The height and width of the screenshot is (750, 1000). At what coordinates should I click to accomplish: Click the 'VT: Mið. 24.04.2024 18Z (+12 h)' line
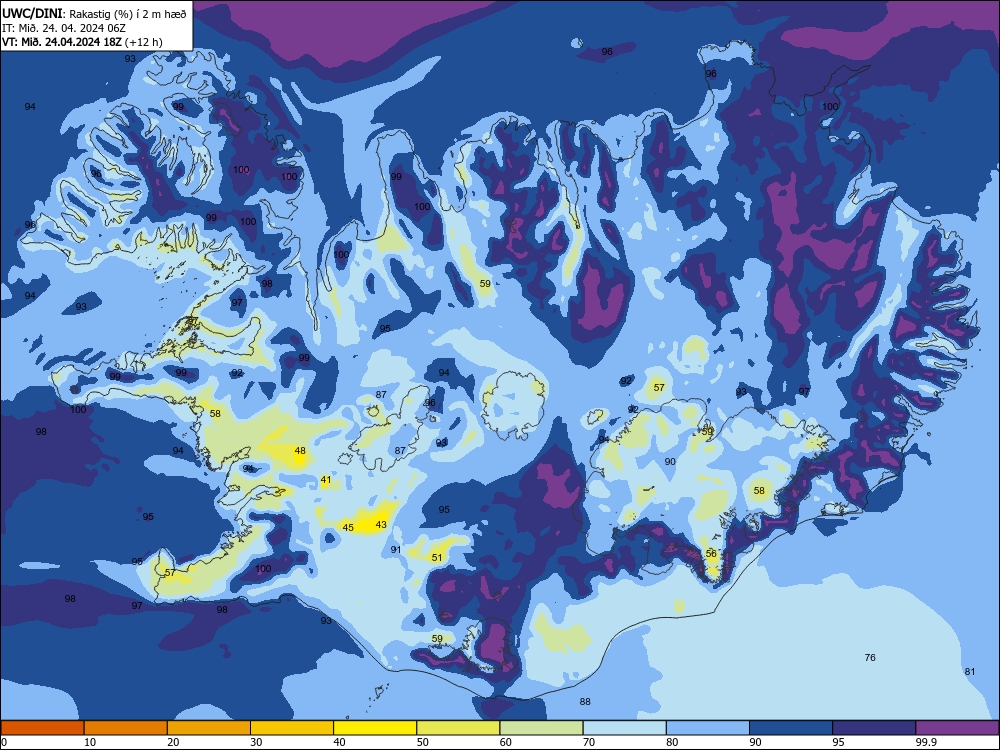coord(82,42)
